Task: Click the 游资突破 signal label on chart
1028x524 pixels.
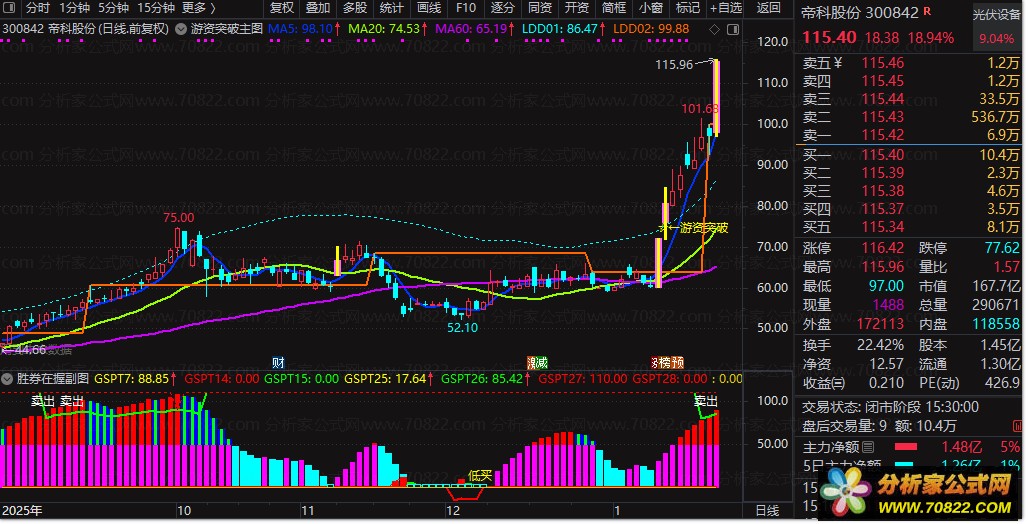Action: (703, 228)
